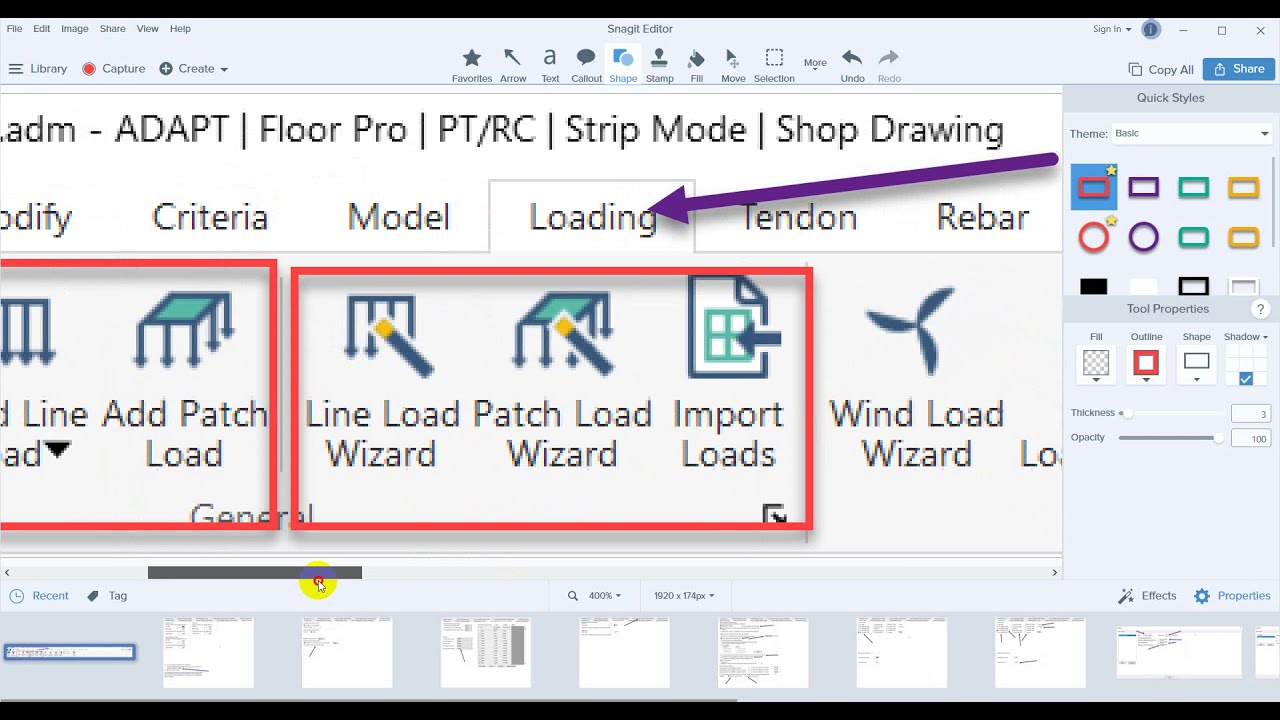This screenshot has height=720, width=1280.
Task: Click the zoom magnifier icon
Action: tap(573, 596)
